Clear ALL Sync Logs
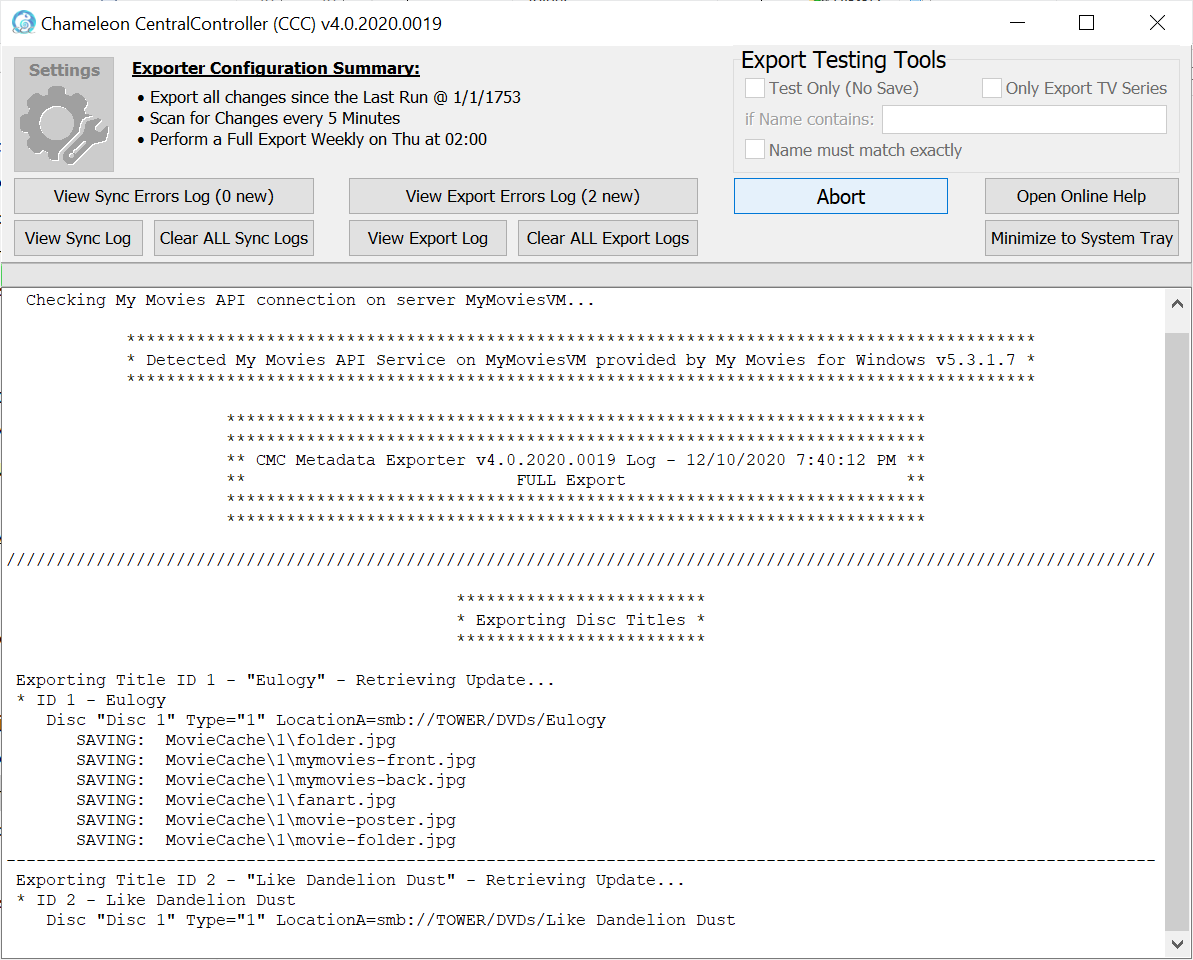 click(x=234, y=238)
